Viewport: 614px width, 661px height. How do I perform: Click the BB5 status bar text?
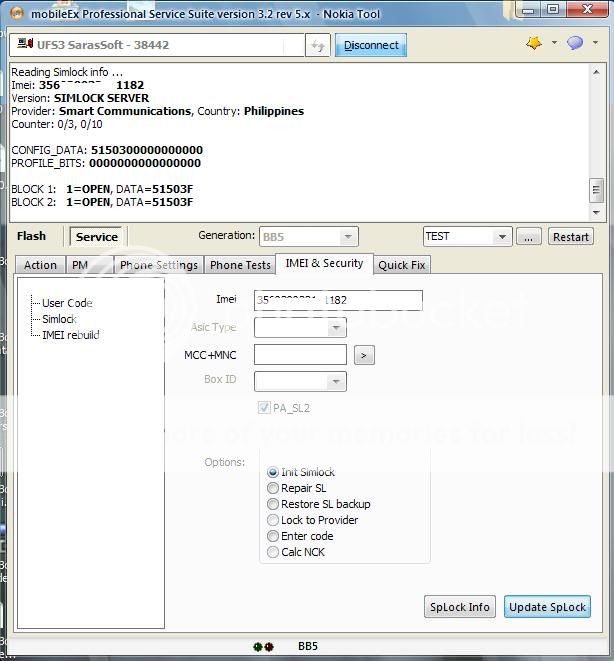click(x=308, y=646)
